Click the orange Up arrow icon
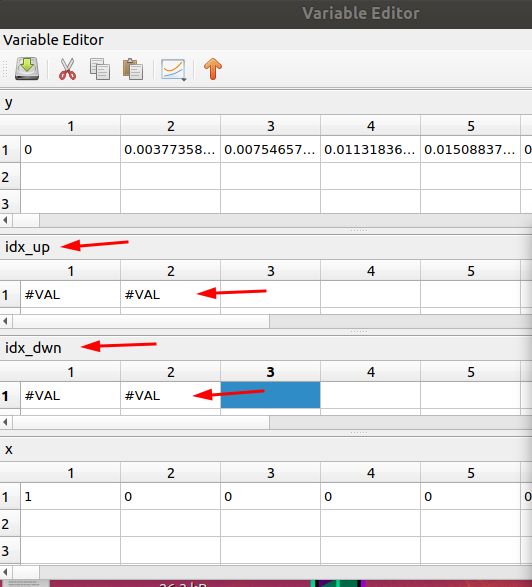This screenshot has height=587, width=532. coord(213,69)
